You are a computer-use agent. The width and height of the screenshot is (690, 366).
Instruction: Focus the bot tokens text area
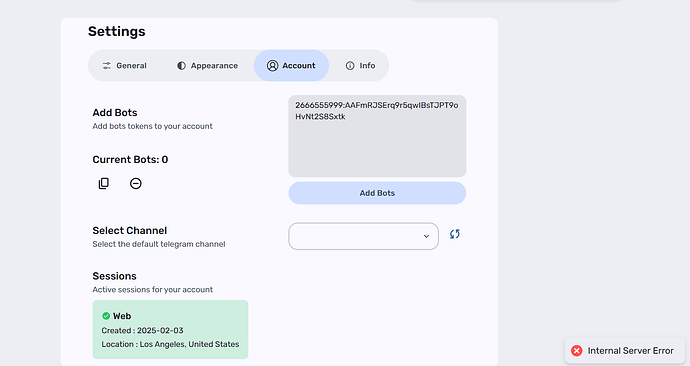pos(377,136)
